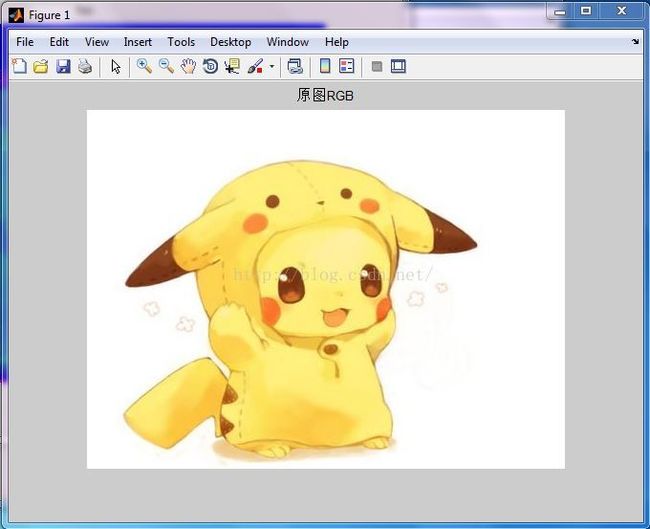This screenshot has width=650, height=529.
Task: Close the Figure 1 window
Action: pos(621,11)
